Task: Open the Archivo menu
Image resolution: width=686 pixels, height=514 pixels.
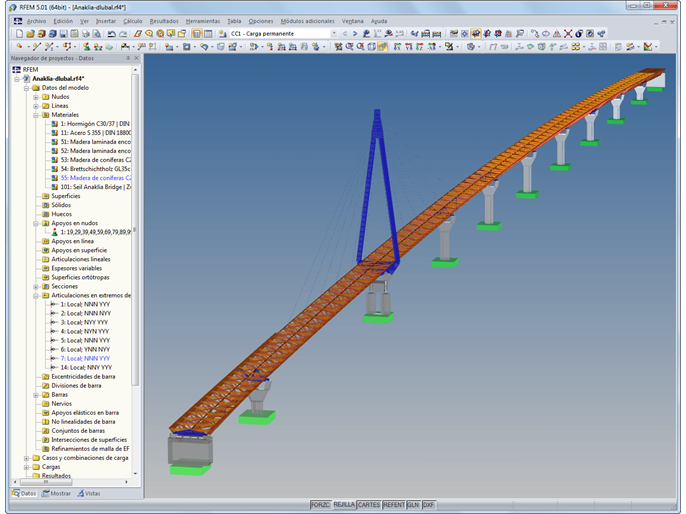Action: 36,21
